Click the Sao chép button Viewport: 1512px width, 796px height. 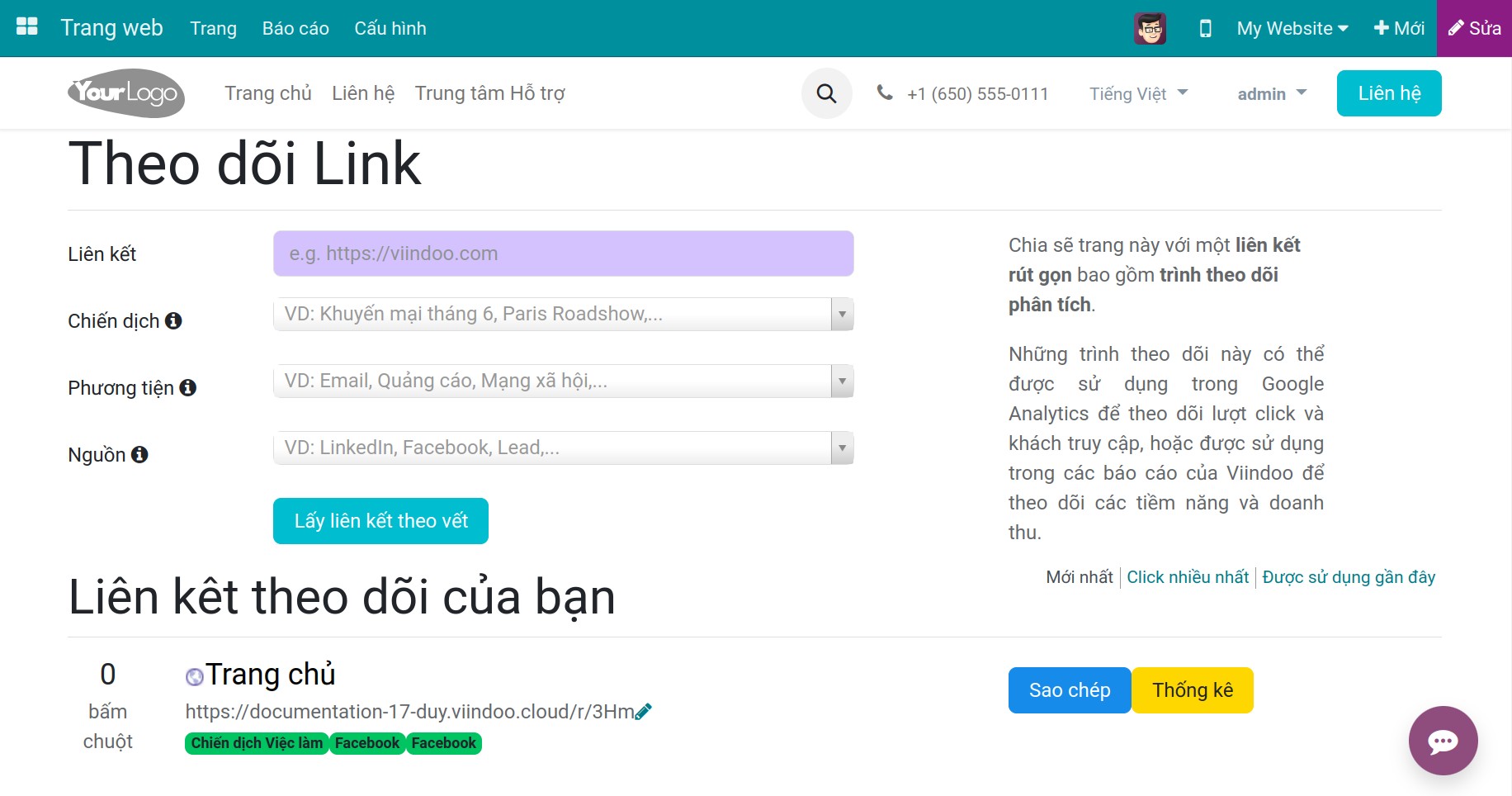(x=1070, y=690)
